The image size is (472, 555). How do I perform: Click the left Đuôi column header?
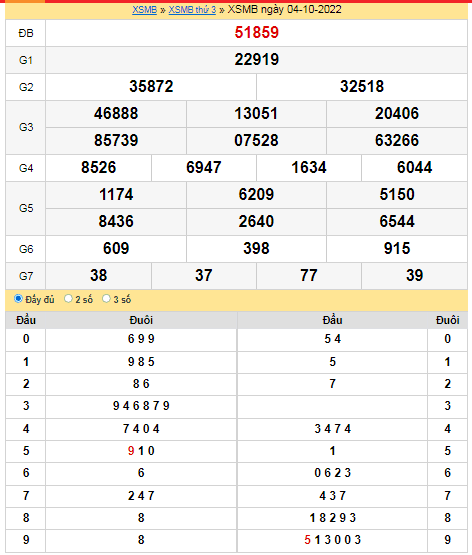[141, 320]
